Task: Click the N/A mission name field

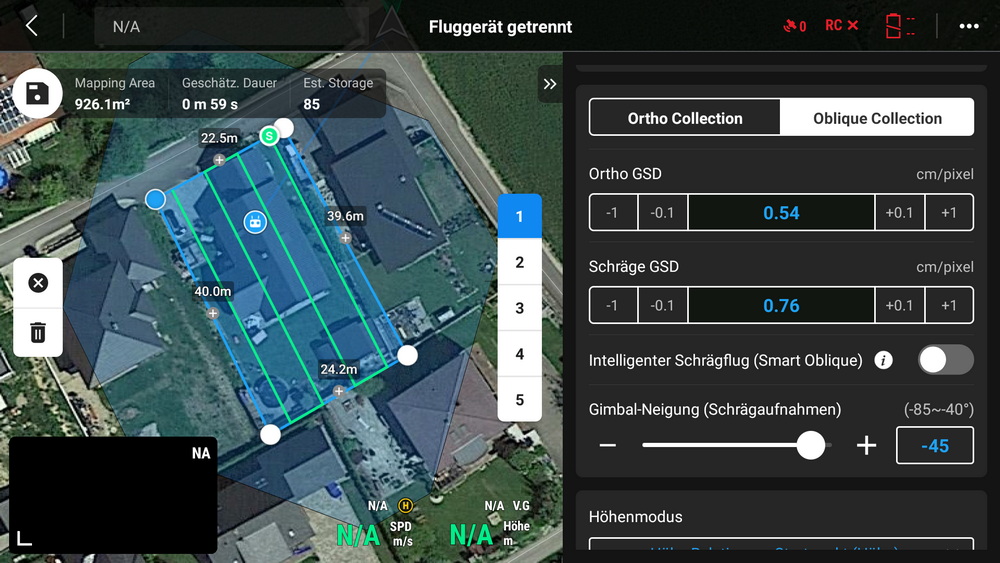Action: click(x=232, y=26)
